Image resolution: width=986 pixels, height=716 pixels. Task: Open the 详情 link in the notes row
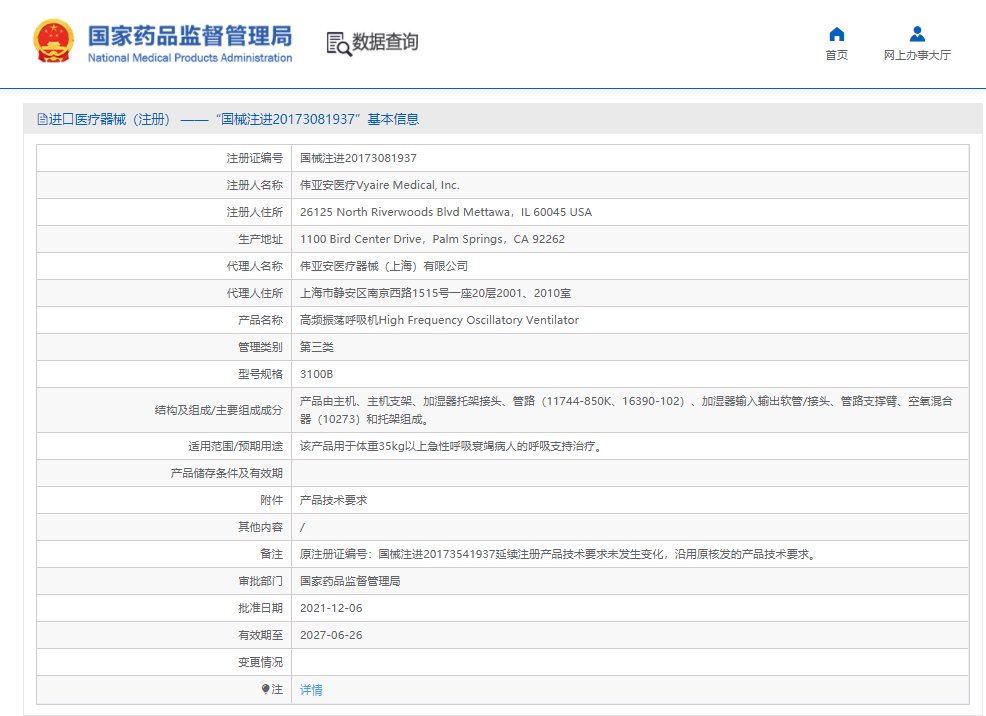coord(311,690)
